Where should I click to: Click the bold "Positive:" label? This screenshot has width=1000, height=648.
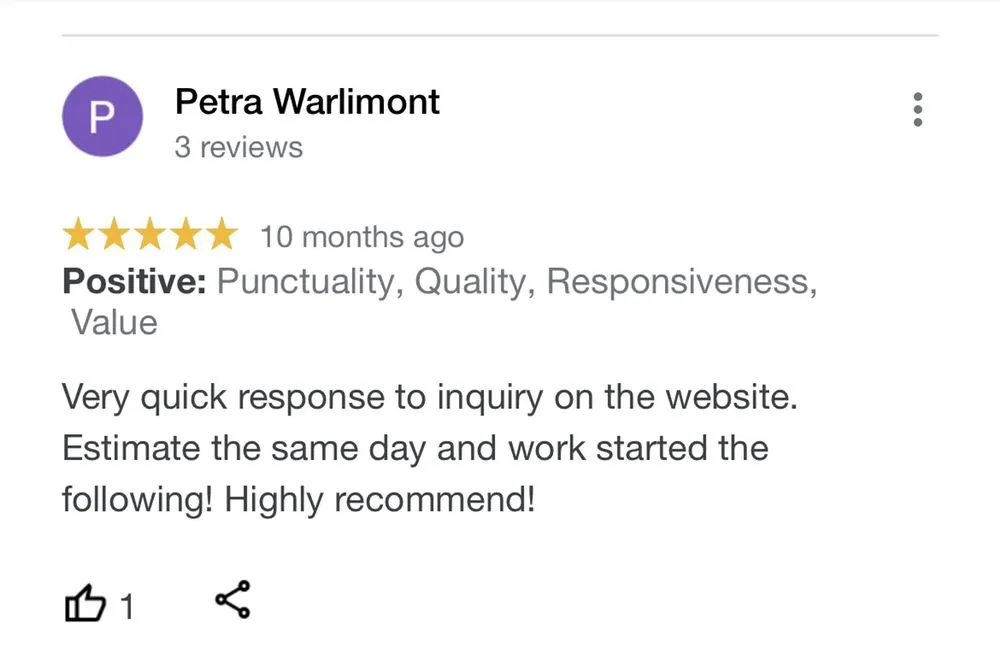(134, 282)
